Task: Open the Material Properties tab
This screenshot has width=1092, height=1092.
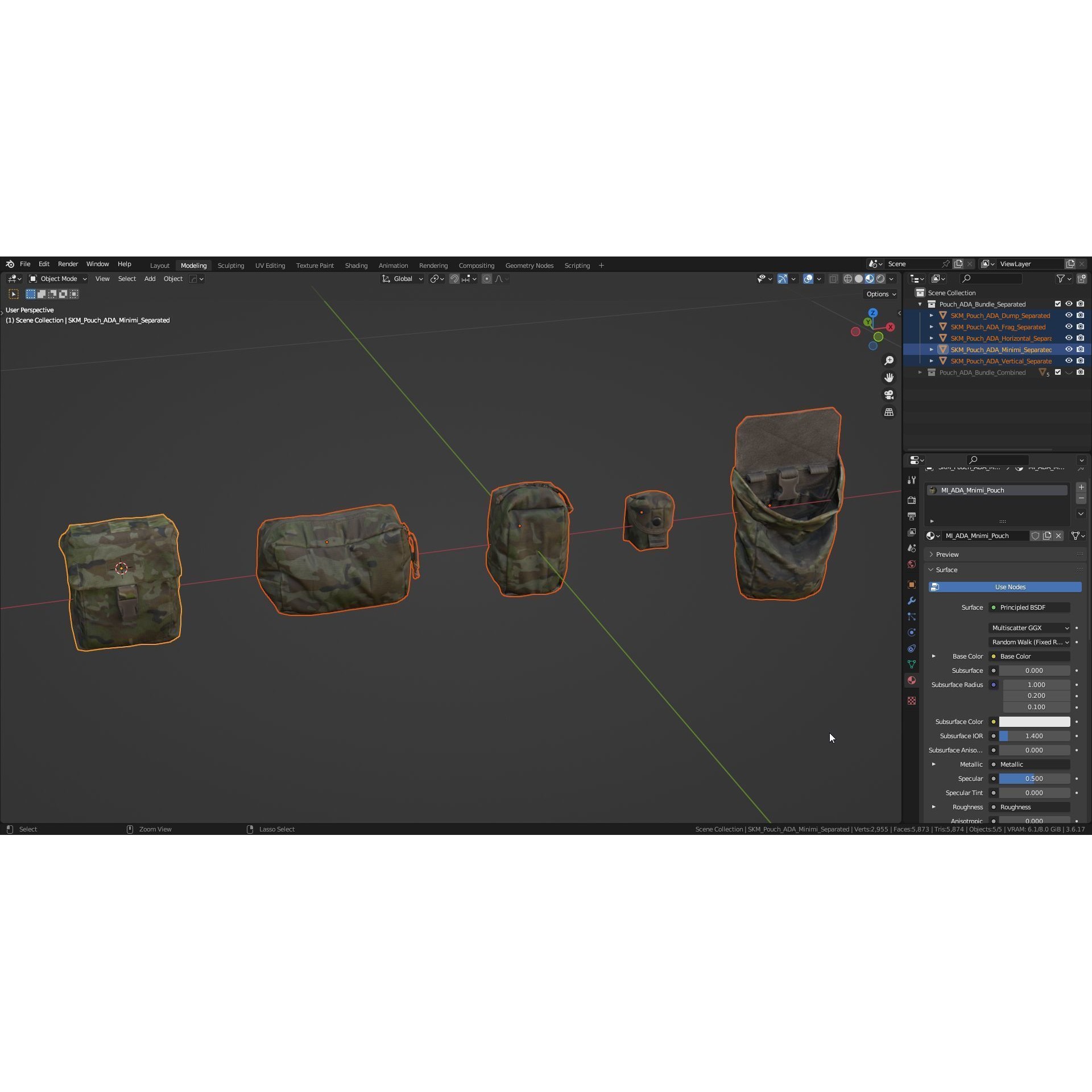Action: (x=912, y=681)
